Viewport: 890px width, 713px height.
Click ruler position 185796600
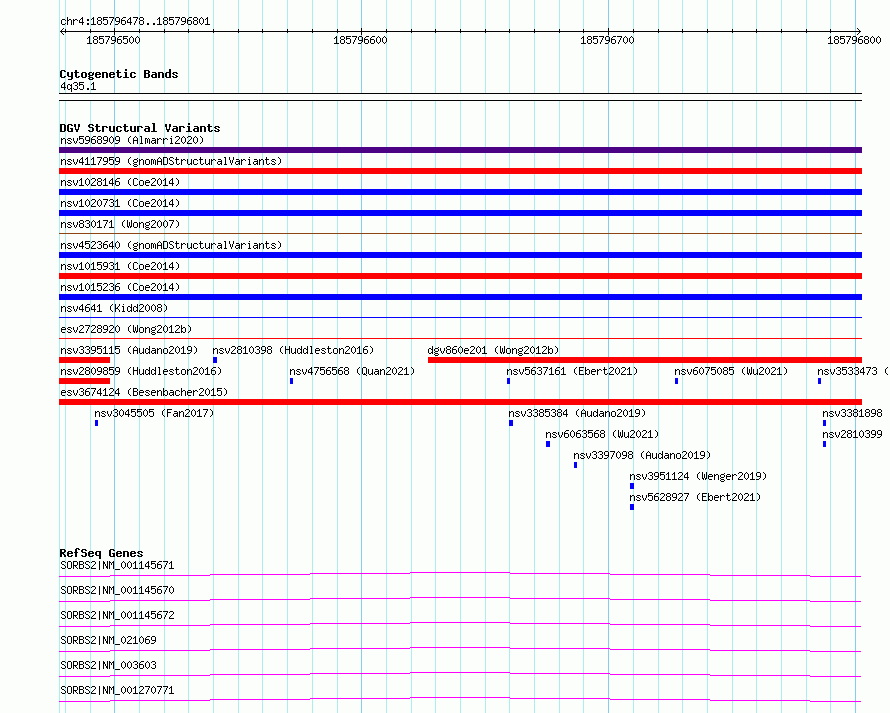pyautogui.click(x=360, y=40)
